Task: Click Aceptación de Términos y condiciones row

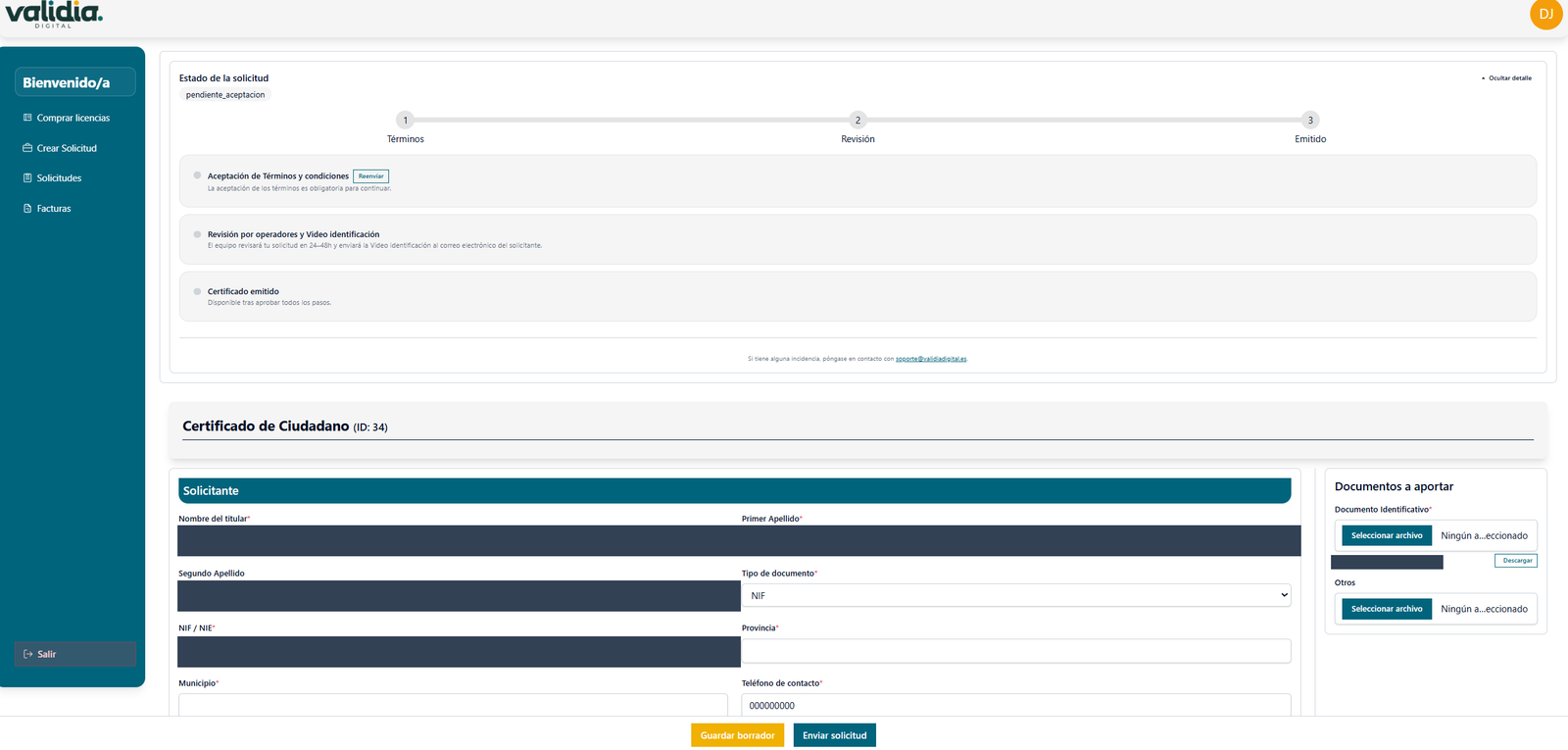Action: point(857,181)
